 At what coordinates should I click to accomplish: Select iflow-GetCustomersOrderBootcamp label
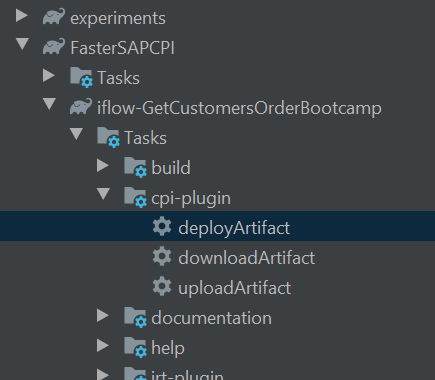click(239, 108)
